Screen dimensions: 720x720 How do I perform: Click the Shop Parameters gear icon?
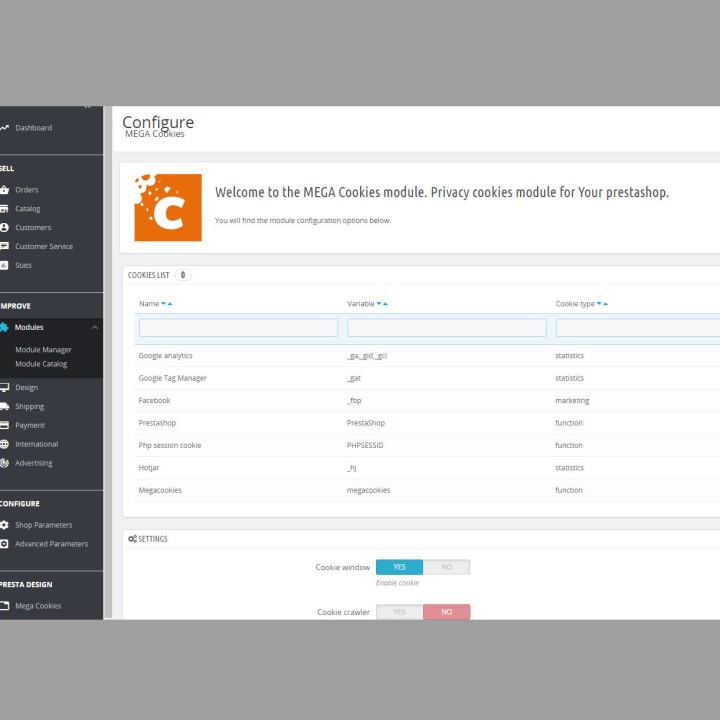[4, 525]
